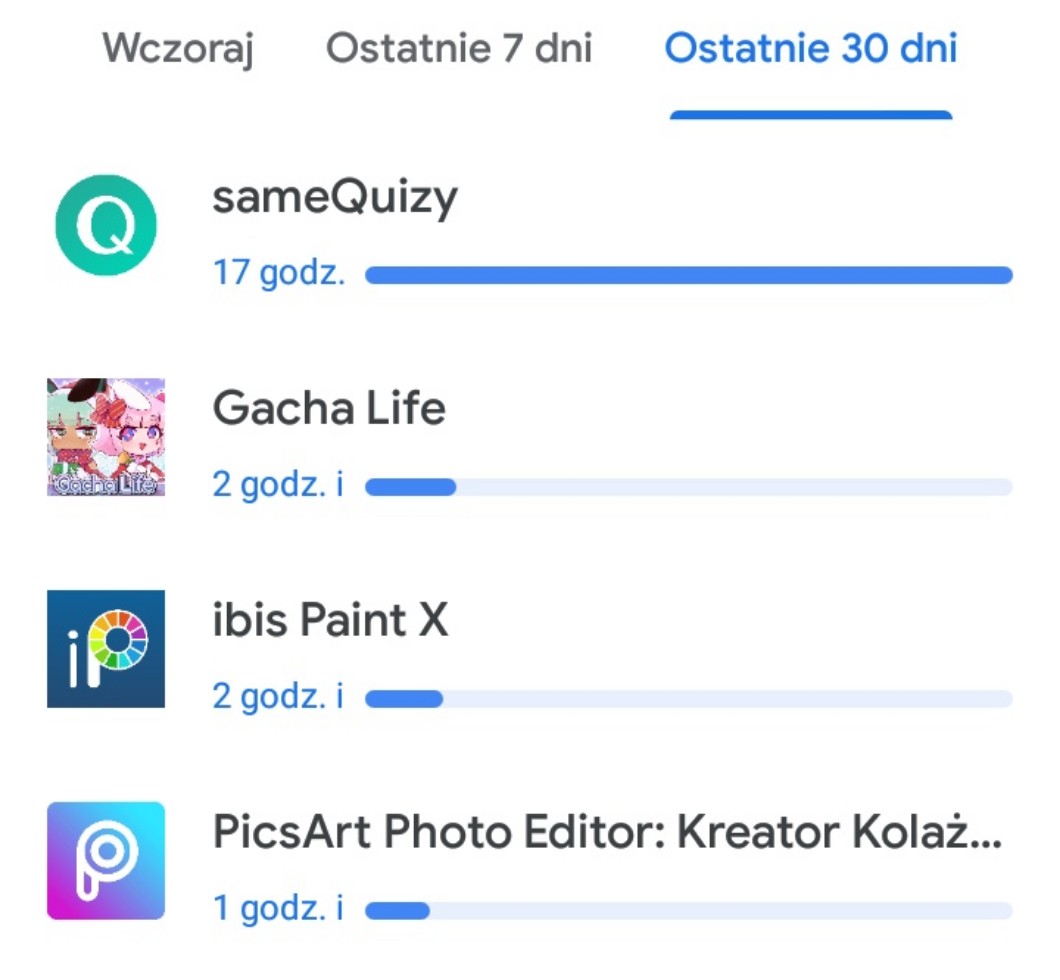Viewport: 1060px width, 980px height.
Task: Tap ibis Paint X's 2 godz. i label
Action: coord(278,697)
